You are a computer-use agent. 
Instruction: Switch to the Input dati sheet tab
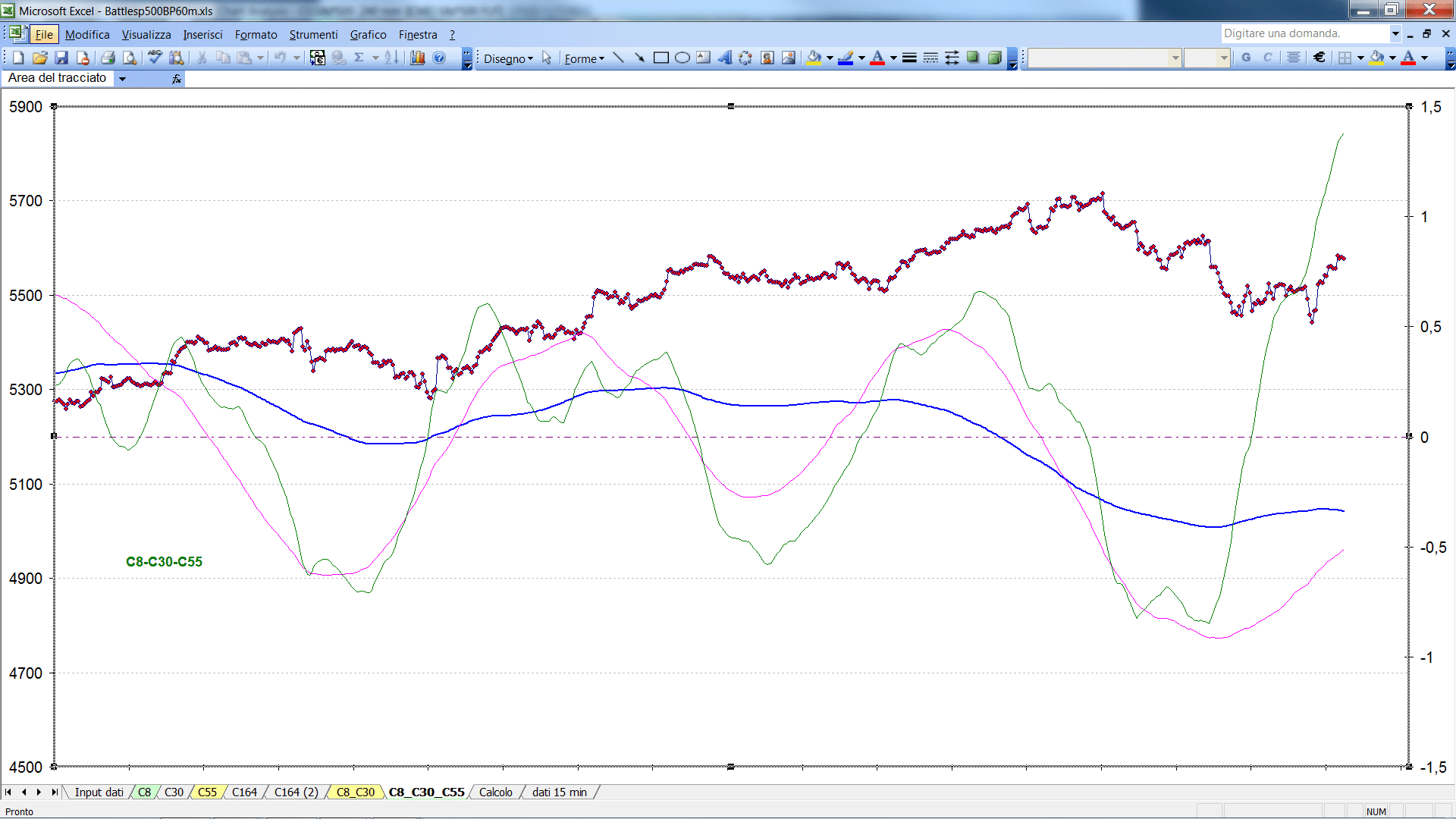coord(99,792)
